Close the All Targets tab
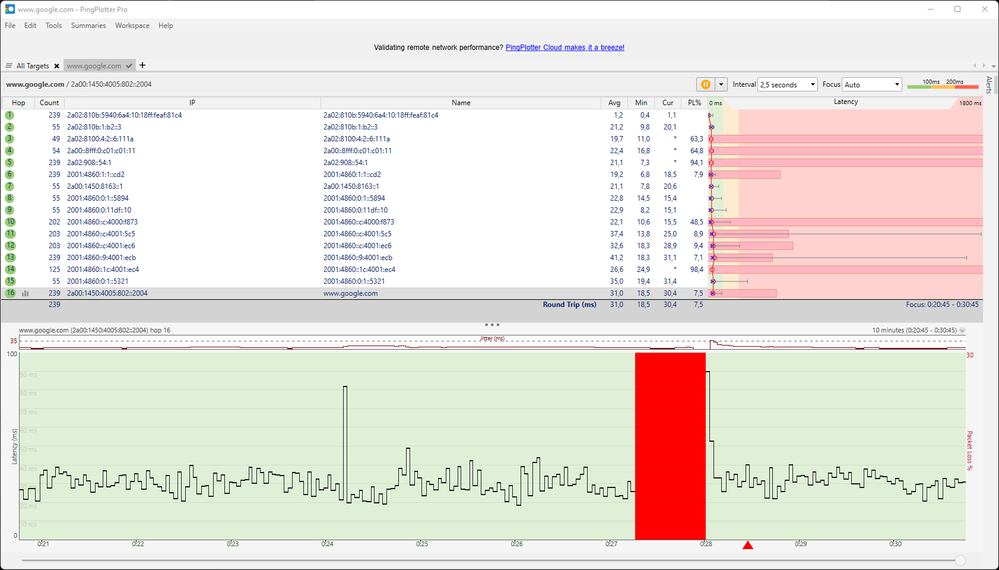The width and height of the screenshot is (999, 570). pyautogui.click(x=56, y=66)
